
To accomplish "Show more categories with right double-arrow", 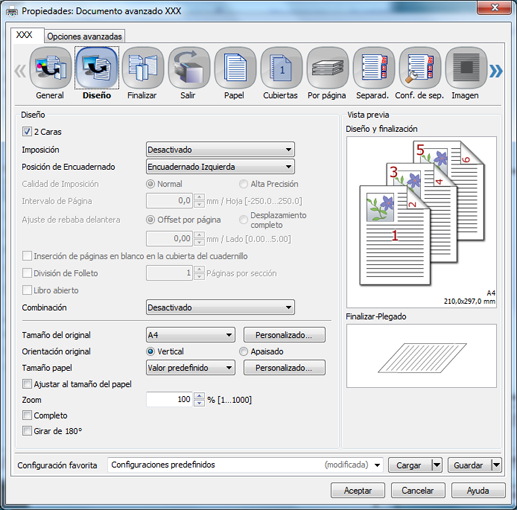I will (496, 71).
